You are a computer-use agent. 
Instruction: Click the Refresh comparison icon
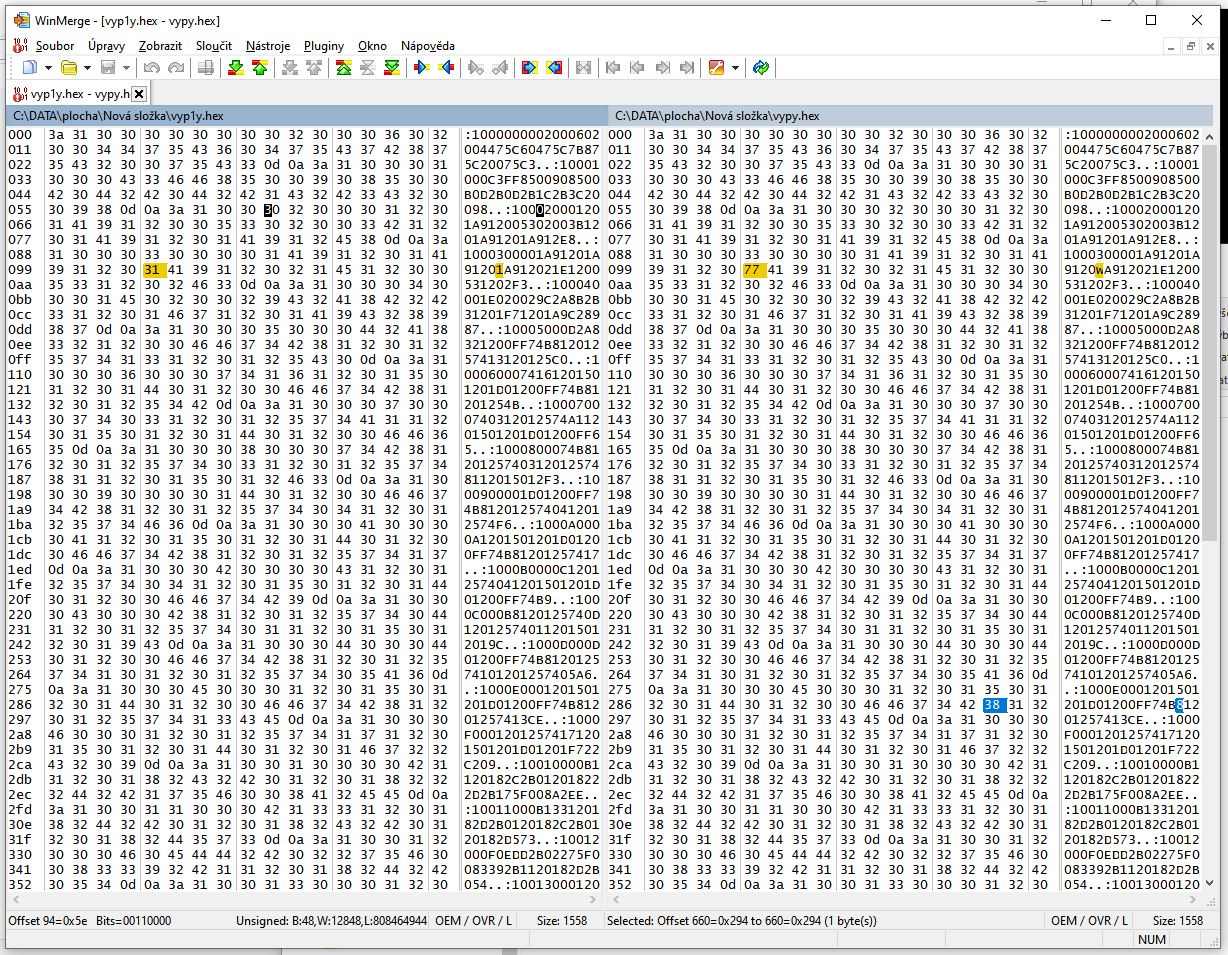pos(761,68)
